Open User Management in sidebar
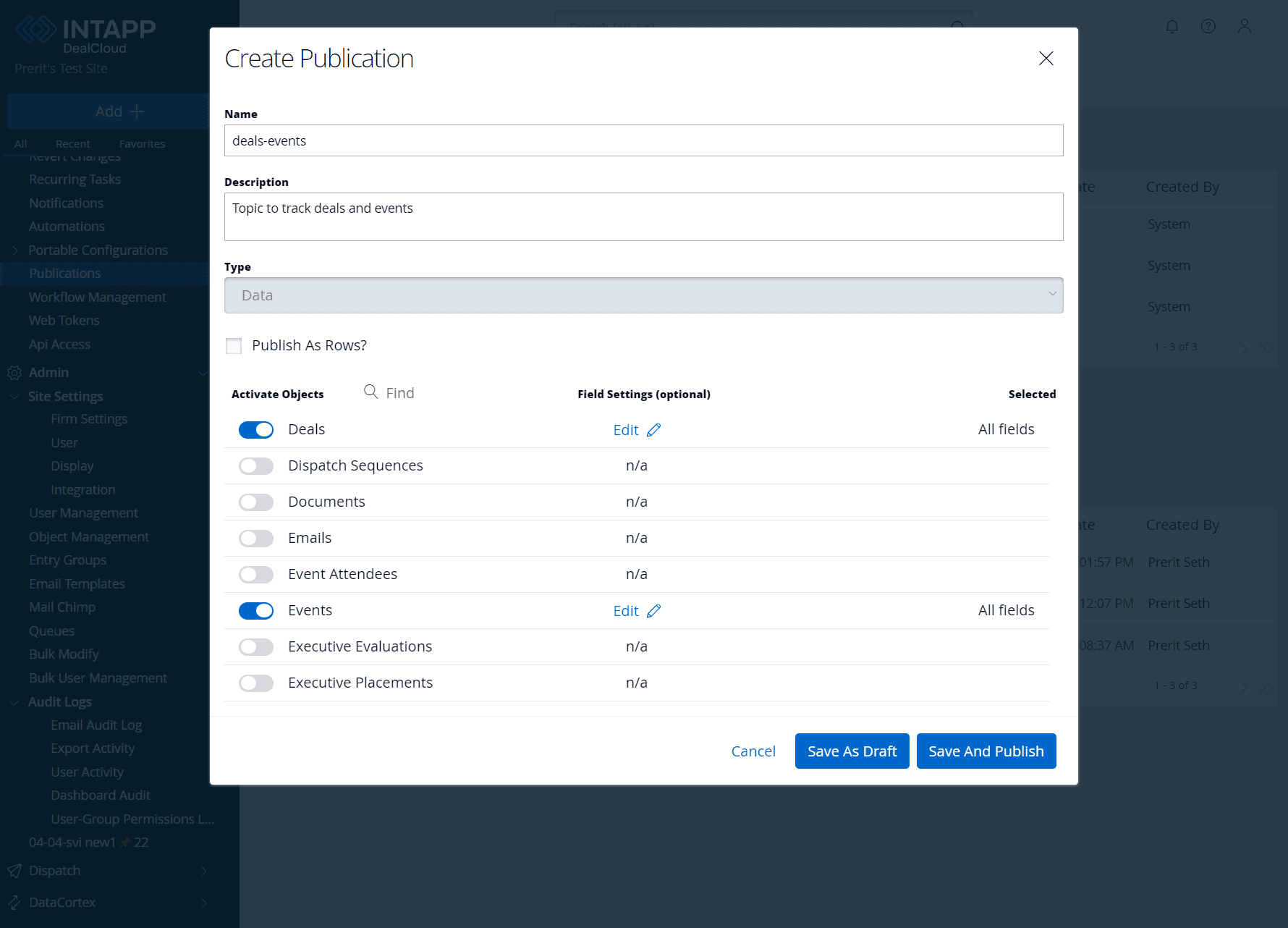 84,513
